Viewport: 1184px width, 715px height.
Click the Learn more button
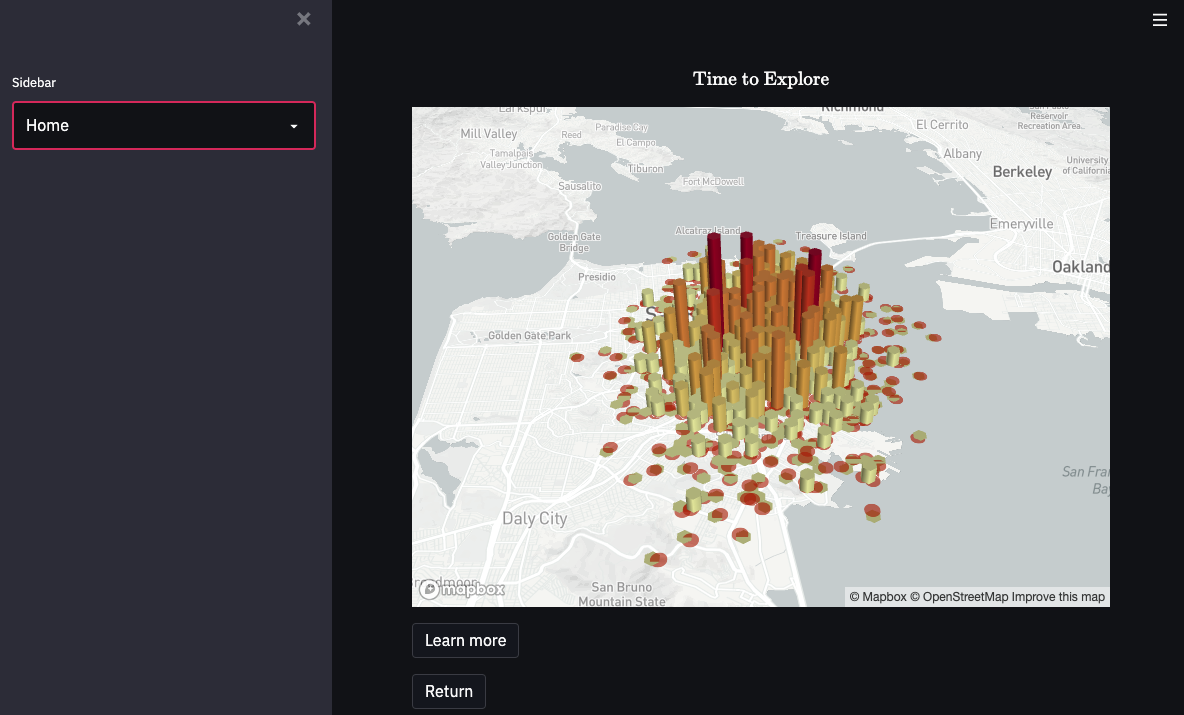click(465, 640)
